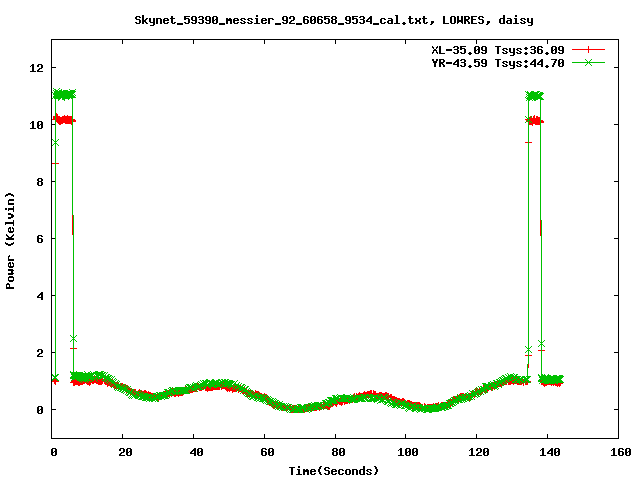Click the Time(Seconds) axis label
Viewport: 640px width, 480px height.
point(333,471)
